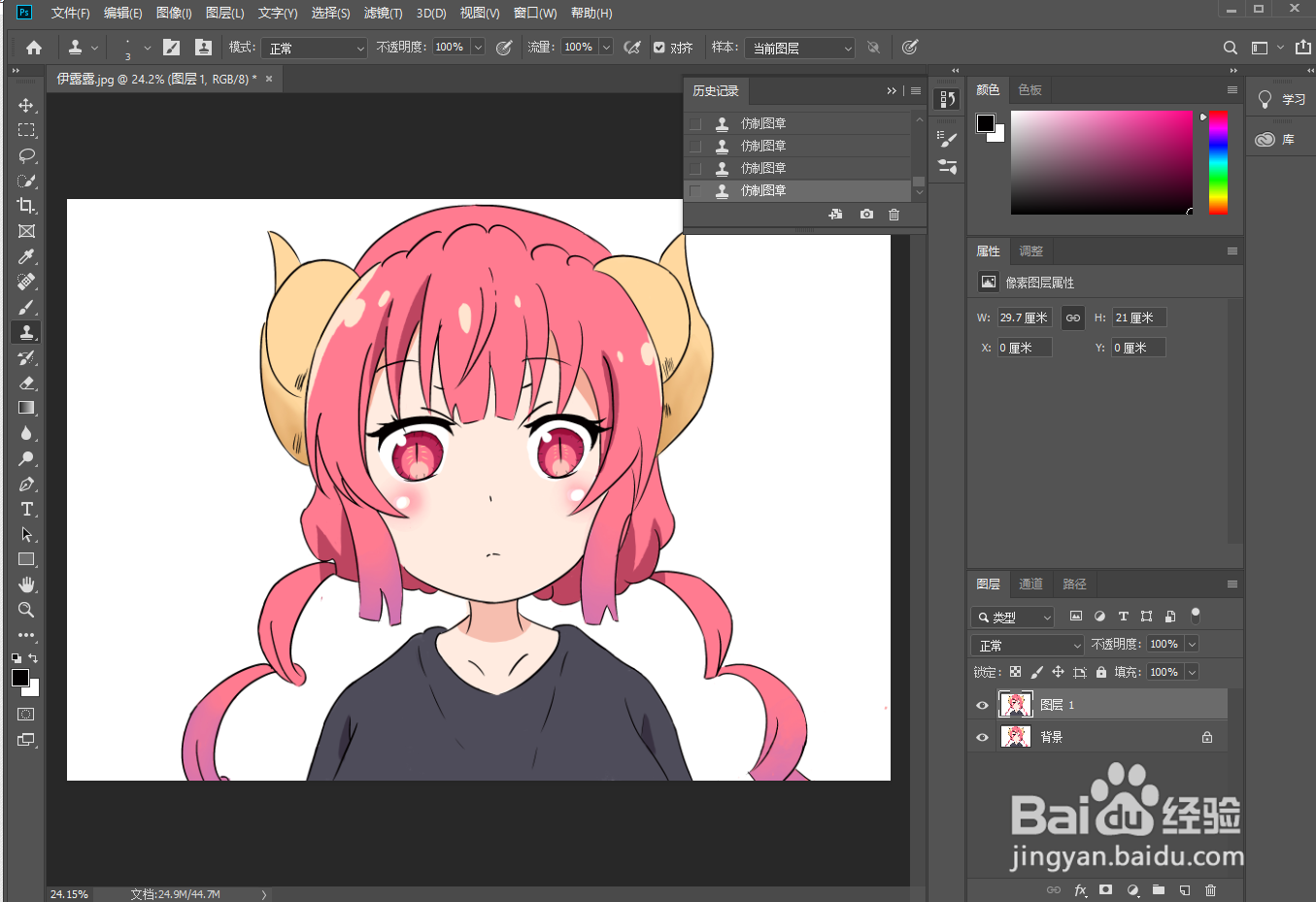The height and width of the screenshot is (902, 1316).
Task: Click the toolbox foreground color swatch
Action: (19, 678)
